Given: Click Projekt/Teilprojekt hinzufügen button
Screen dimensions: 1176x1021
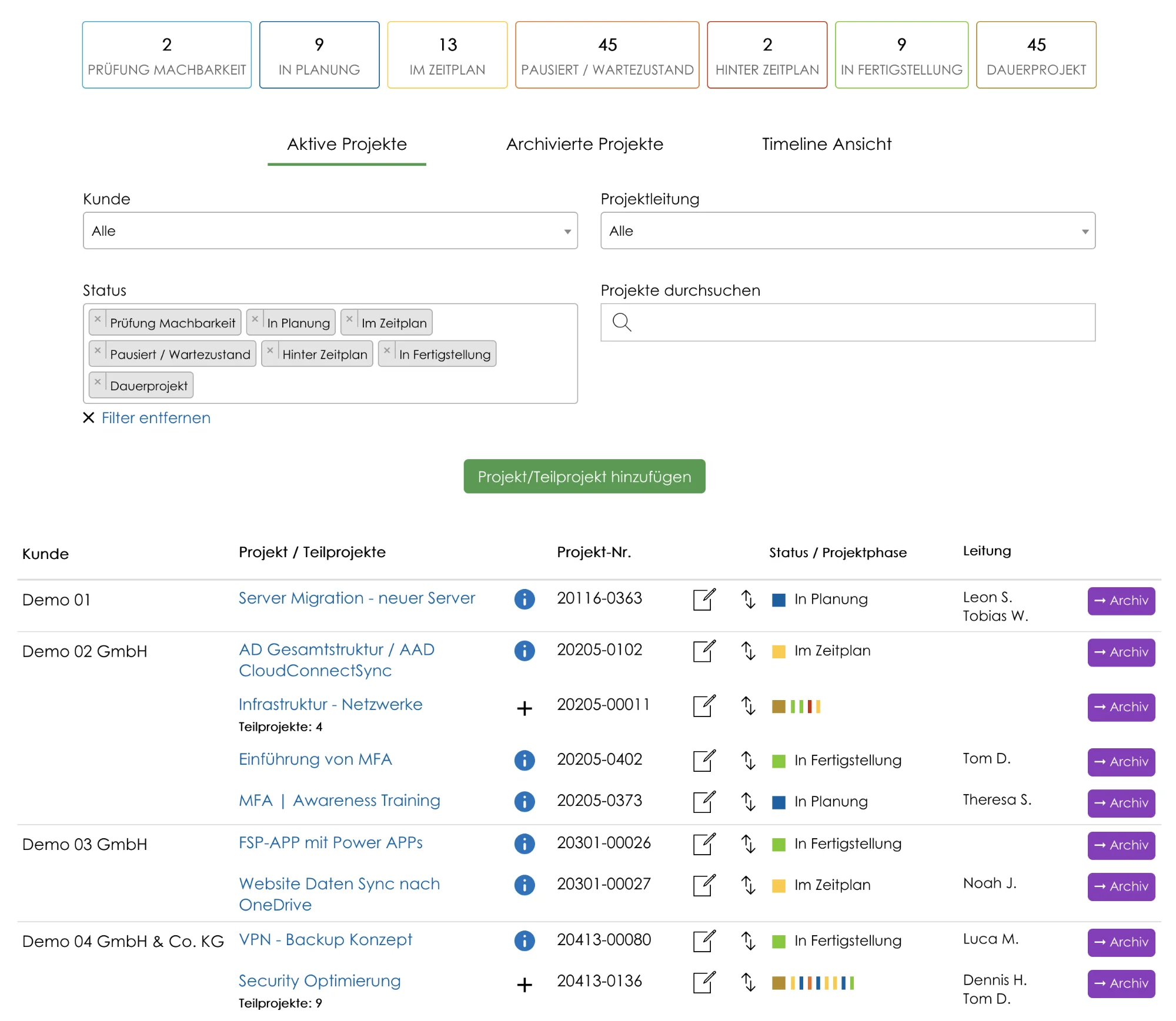Looking at the screenshot, I should [x=584, y=477].
